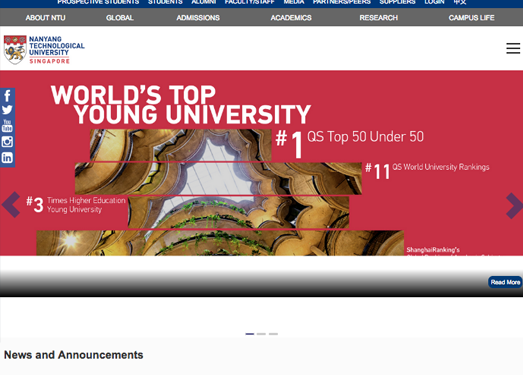The width and height of the screenshot is (523, 375).
Task: Select the second slide indicator
Action: [x=262, y=334]
